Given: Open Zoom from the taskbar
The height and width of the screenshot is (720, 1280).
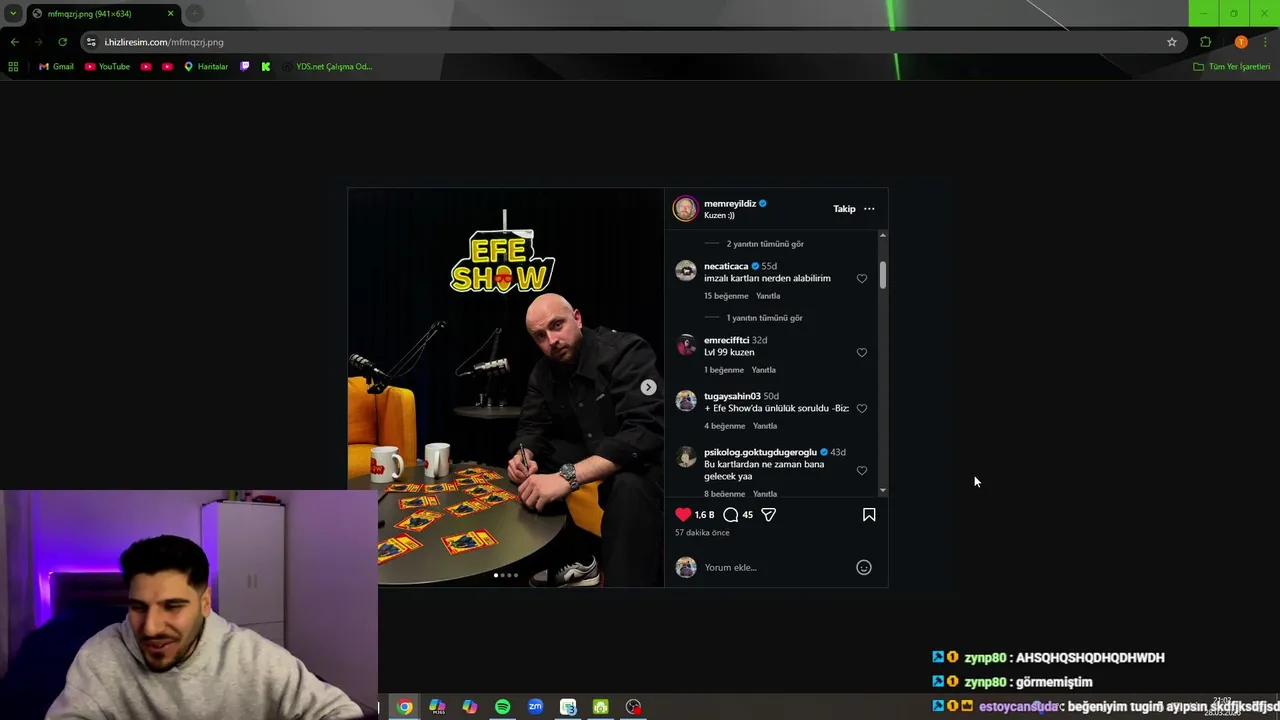Looking at the screenshot, I should pos(535,707).
